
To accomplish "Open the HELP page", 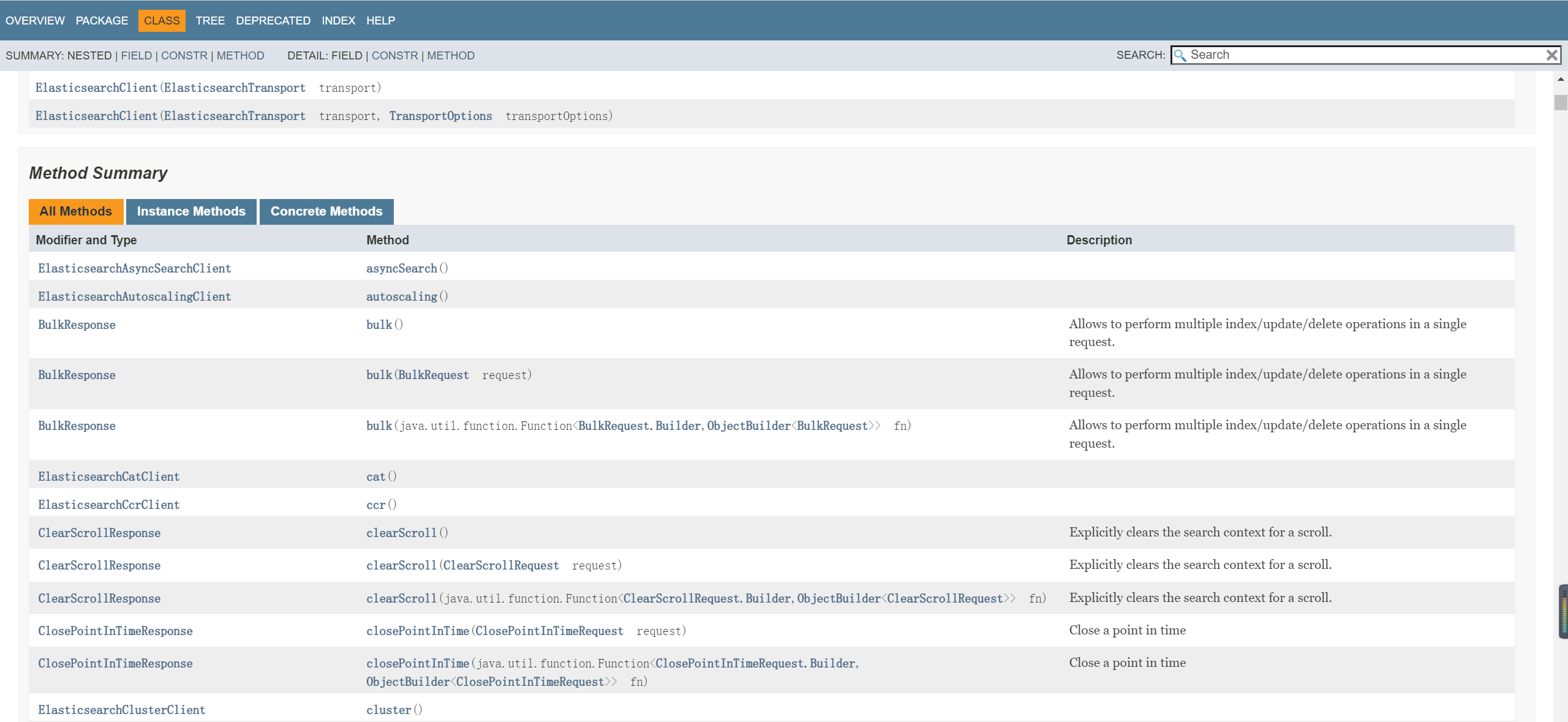I will (380, 21).
